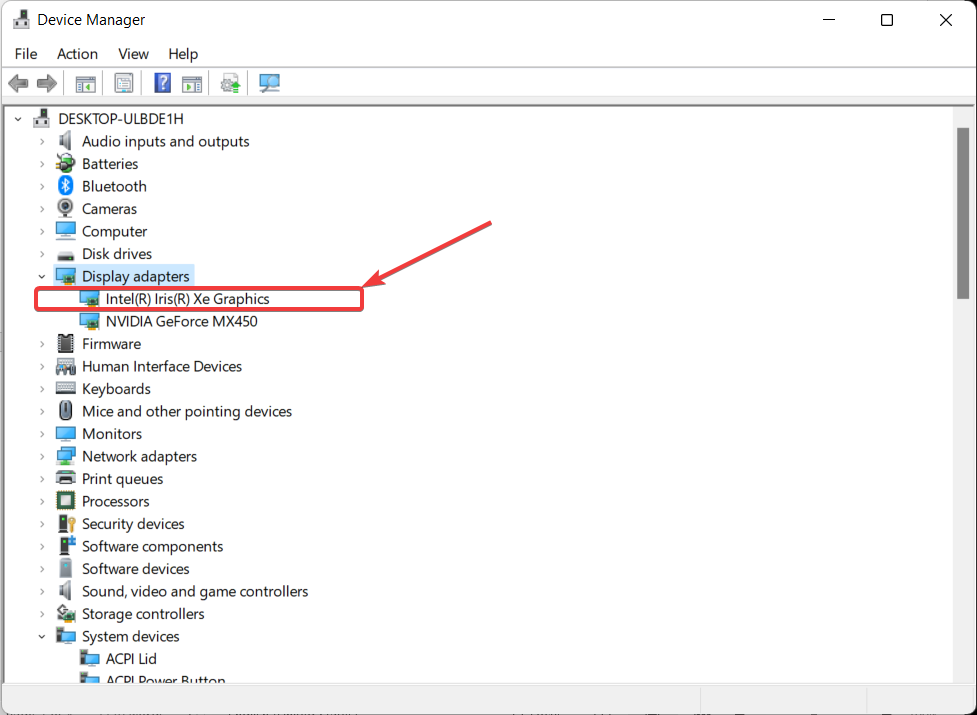977x715 pixels.
Task: Expand the Audio inputs and outputs node
Action: pos(42,141)
